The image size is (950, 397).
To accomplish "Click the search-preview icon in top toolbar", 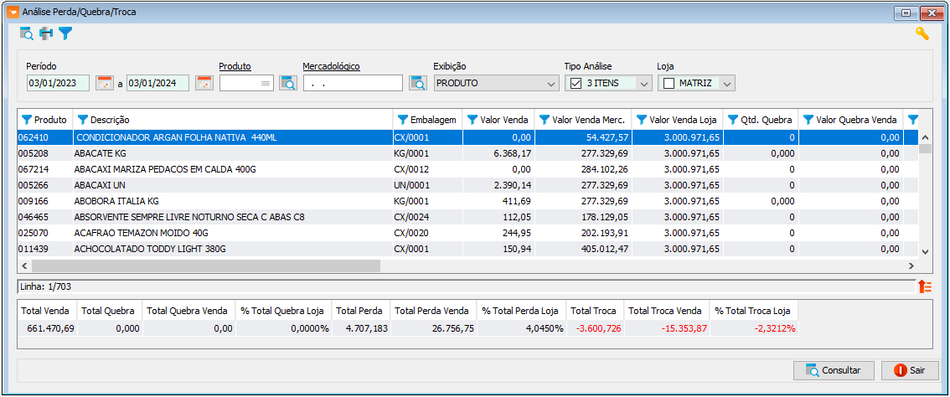I will (27, 34).
